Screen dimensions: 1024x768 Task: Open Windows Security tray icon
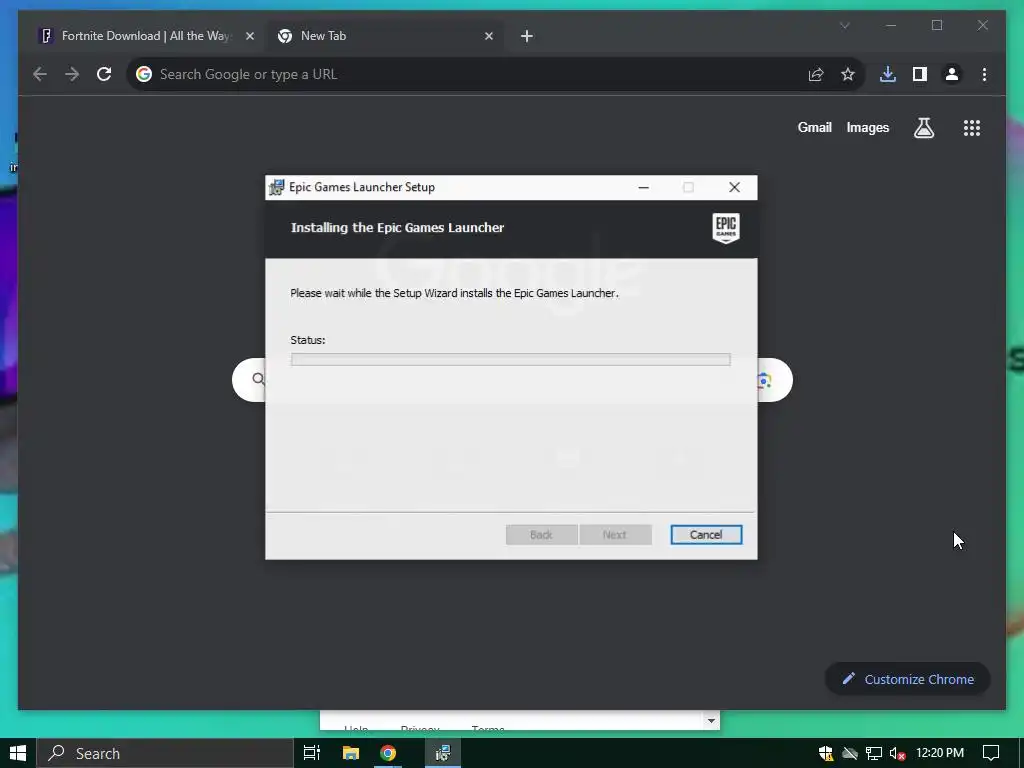click(x=826, y=754)
